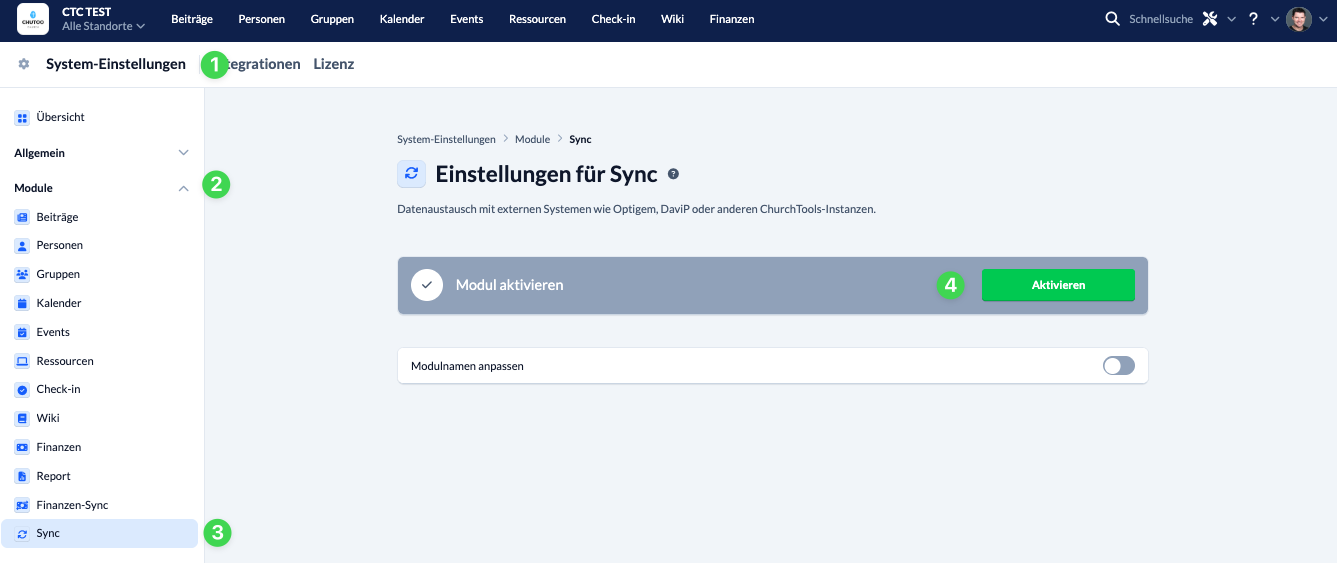Viewport: 1337px width, 563px height.
Task: Open the Kalender menu in top navigation
Action: [402, 19]
